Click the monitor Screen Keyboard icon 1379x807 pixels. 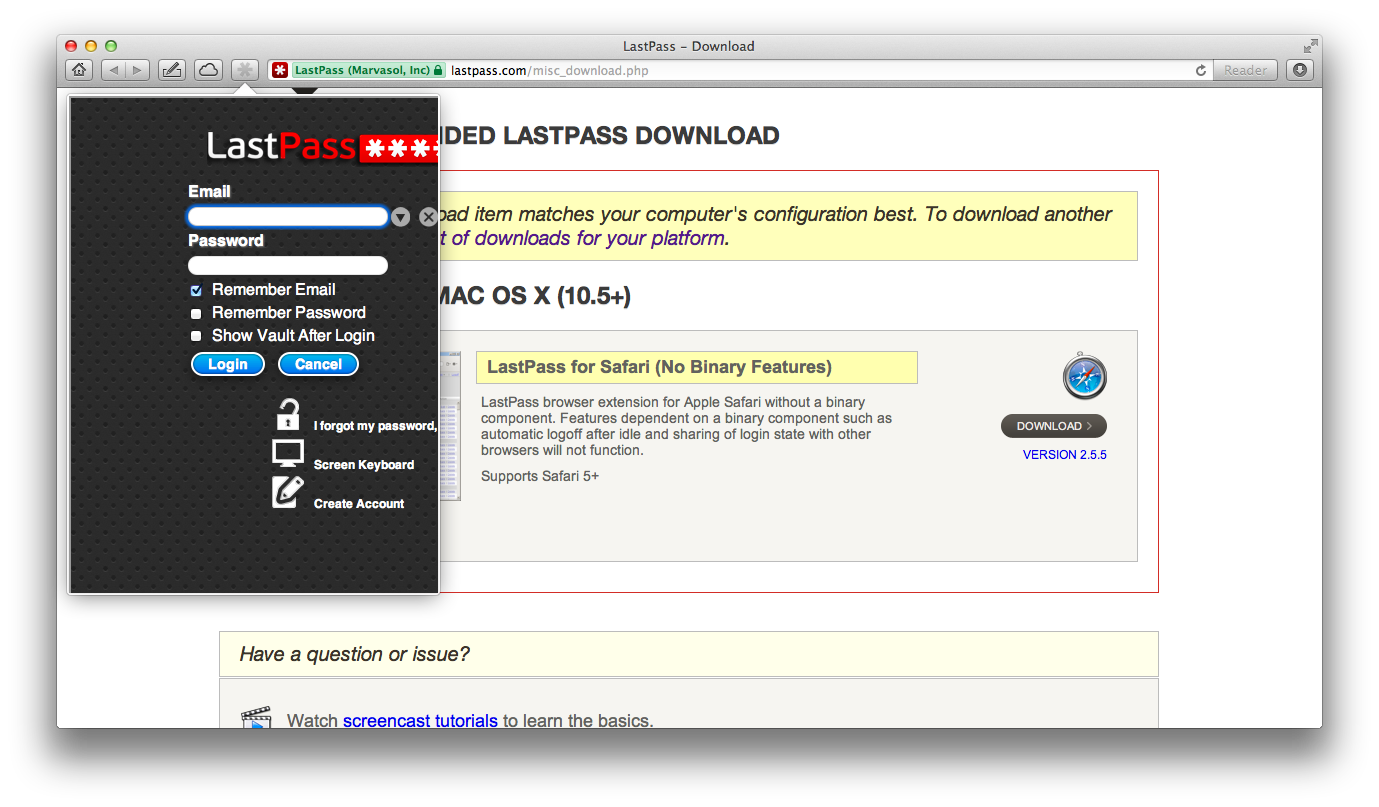point(288,453)
